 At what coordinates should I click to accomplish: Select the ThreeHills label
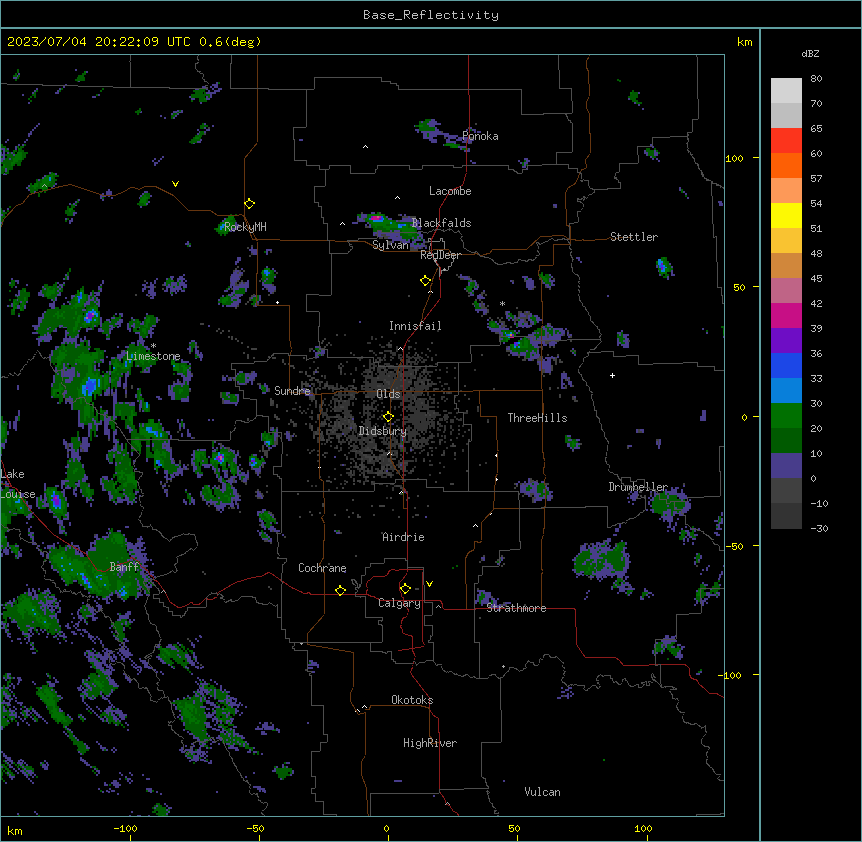coord(538,418)
